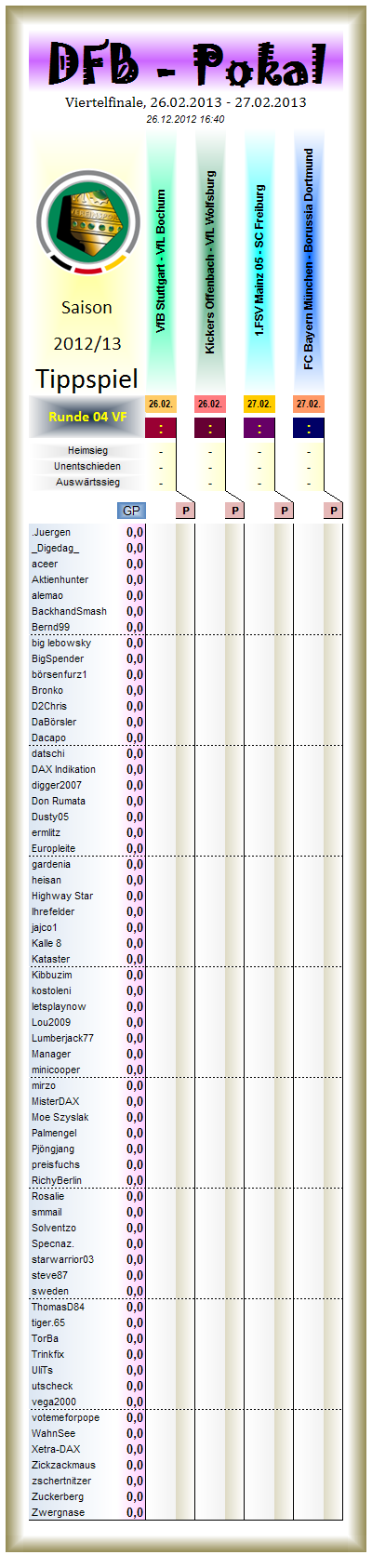Select player Zuckerberg

pos(58,1496)
